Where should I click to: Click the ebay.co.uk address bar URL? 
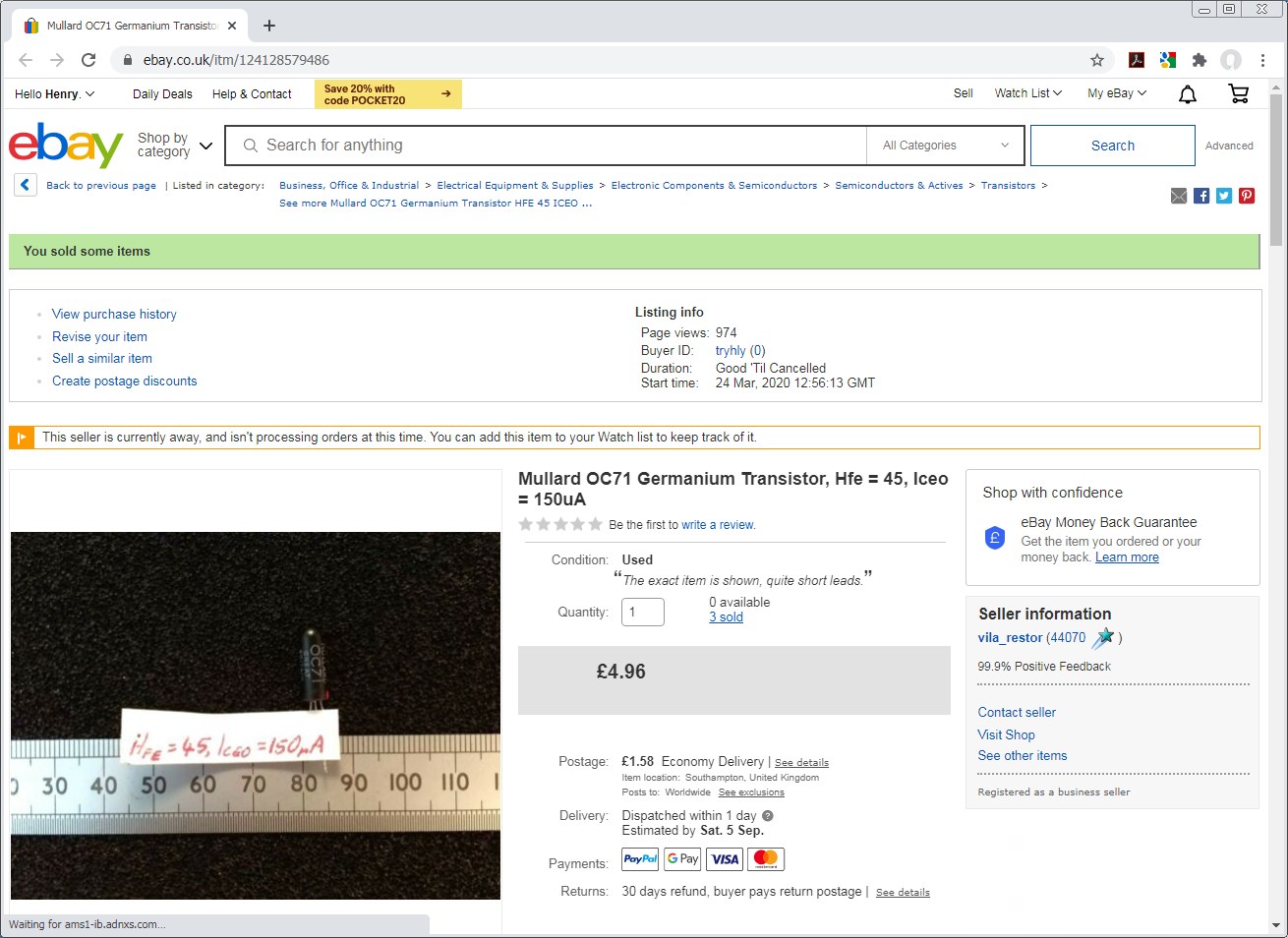coord(236,60)
